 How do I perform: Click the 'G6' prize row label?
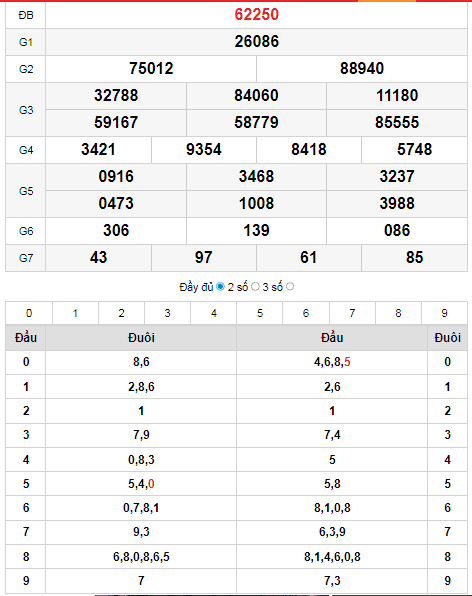(26, 231)
